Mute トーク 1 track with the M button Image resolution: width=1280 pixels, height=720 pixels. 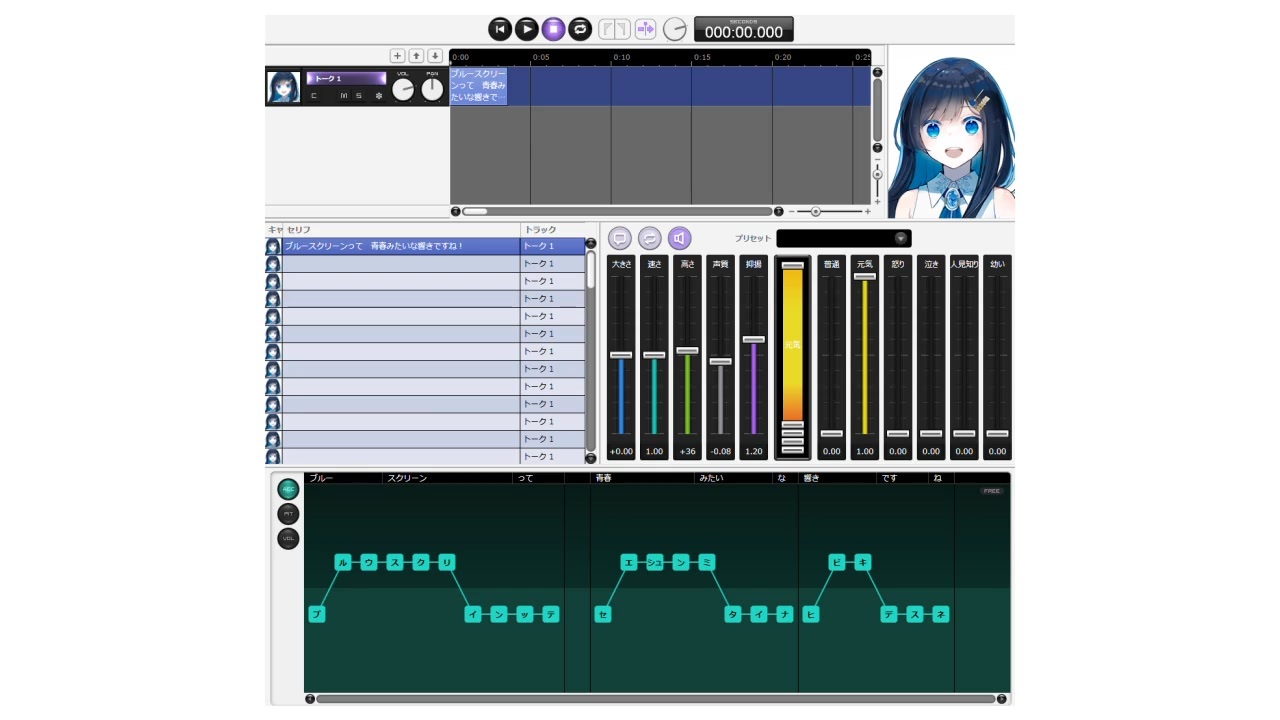(344, 96)
